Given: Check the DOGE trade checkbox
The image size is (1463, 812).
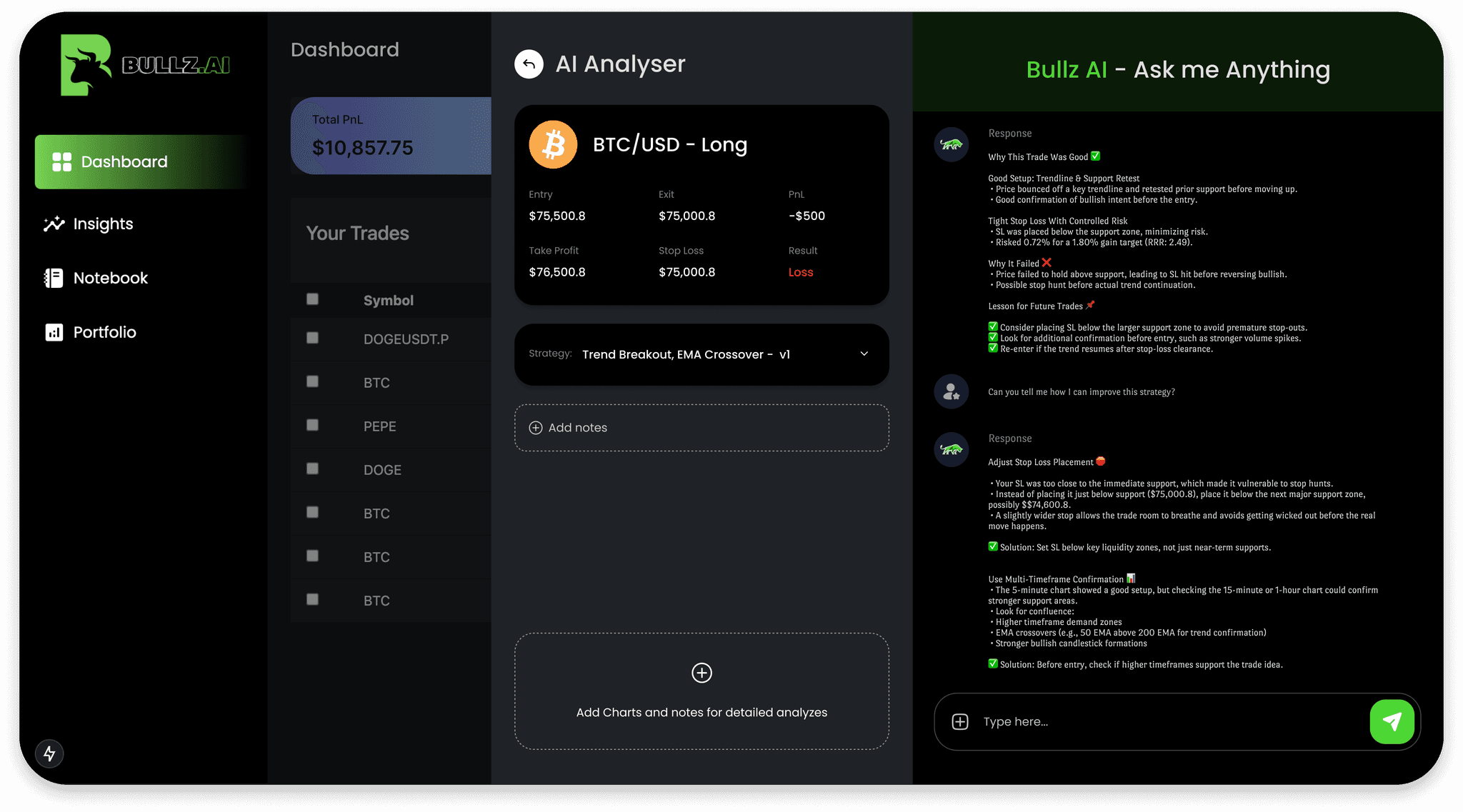Looking at the screenshot, I should 312,468.
